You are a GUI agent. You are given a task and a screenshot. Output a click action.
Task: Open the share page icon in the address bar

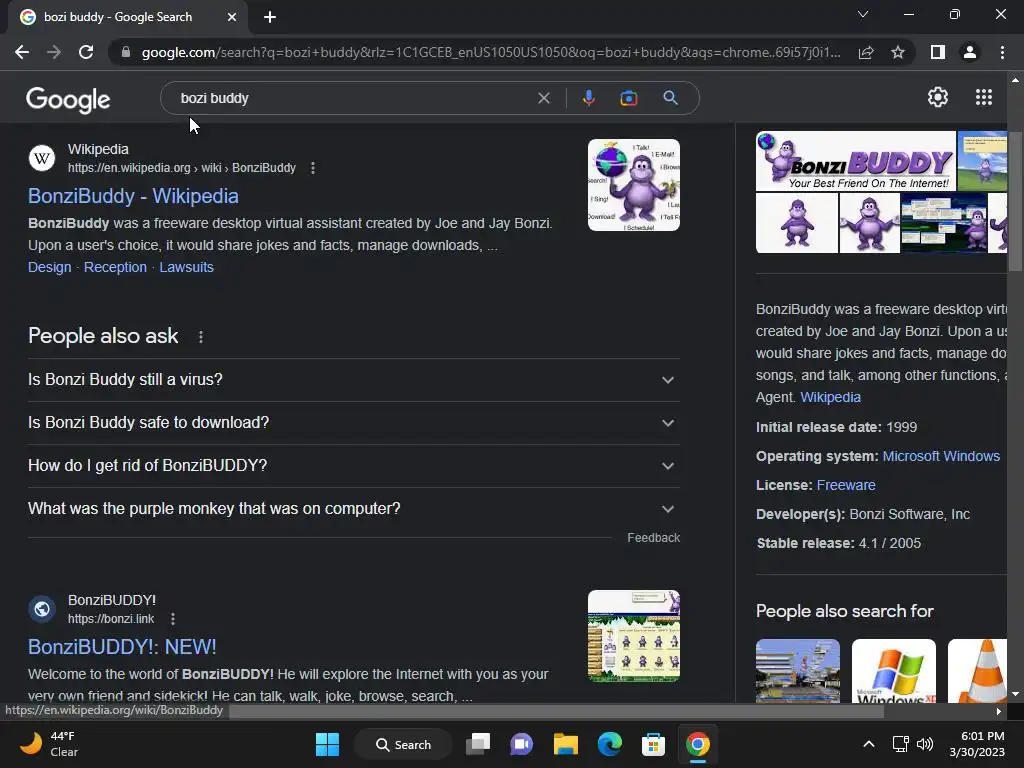pos(866,52)
